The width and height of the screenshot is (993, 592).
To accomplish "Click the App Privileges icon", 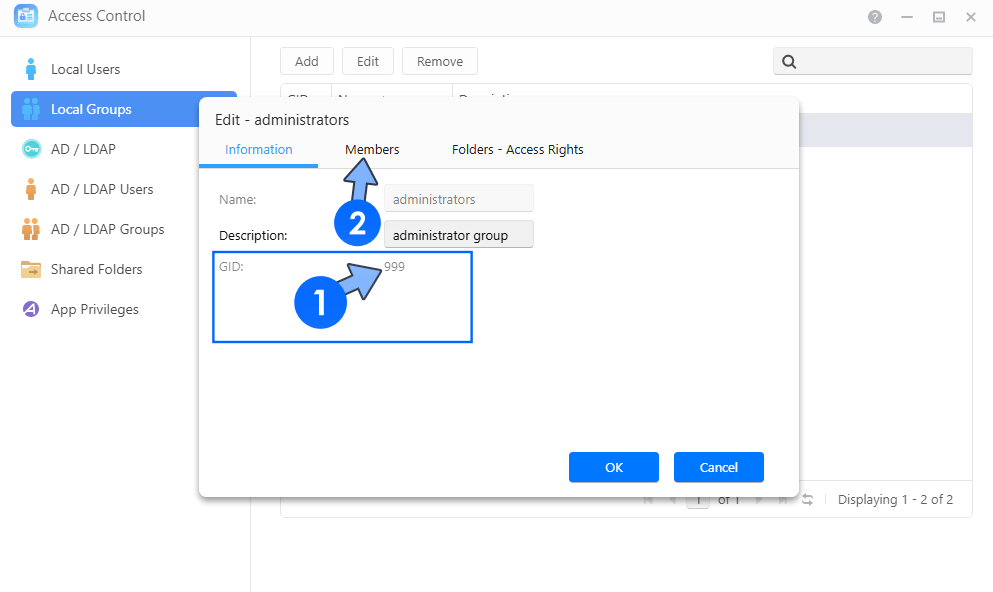I will click(30, 309).
